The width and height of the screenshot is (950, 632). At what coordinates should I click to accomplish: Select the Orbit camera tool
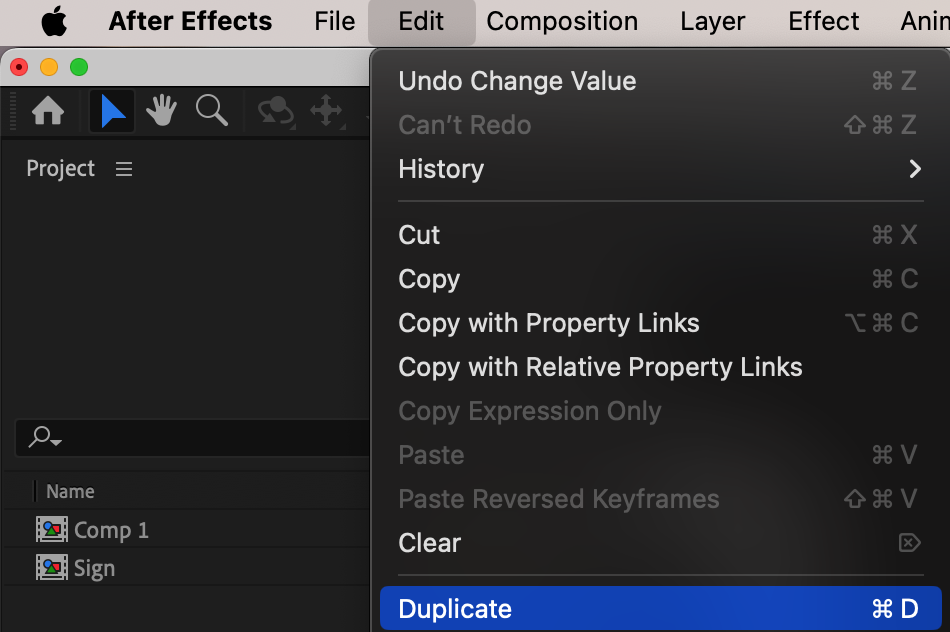(x=276, y=111)
